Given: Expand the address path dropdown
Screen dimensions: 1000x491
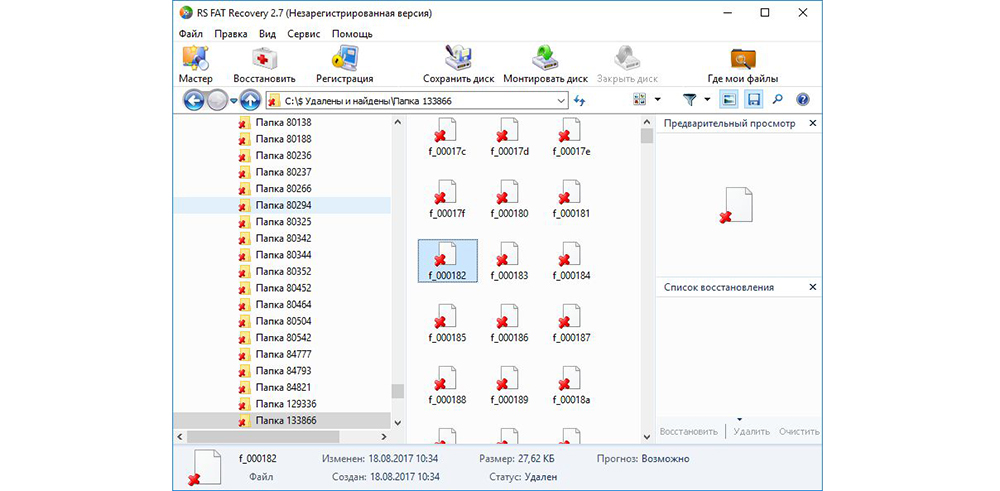Looking at the screenshot, I should (560, 100).
